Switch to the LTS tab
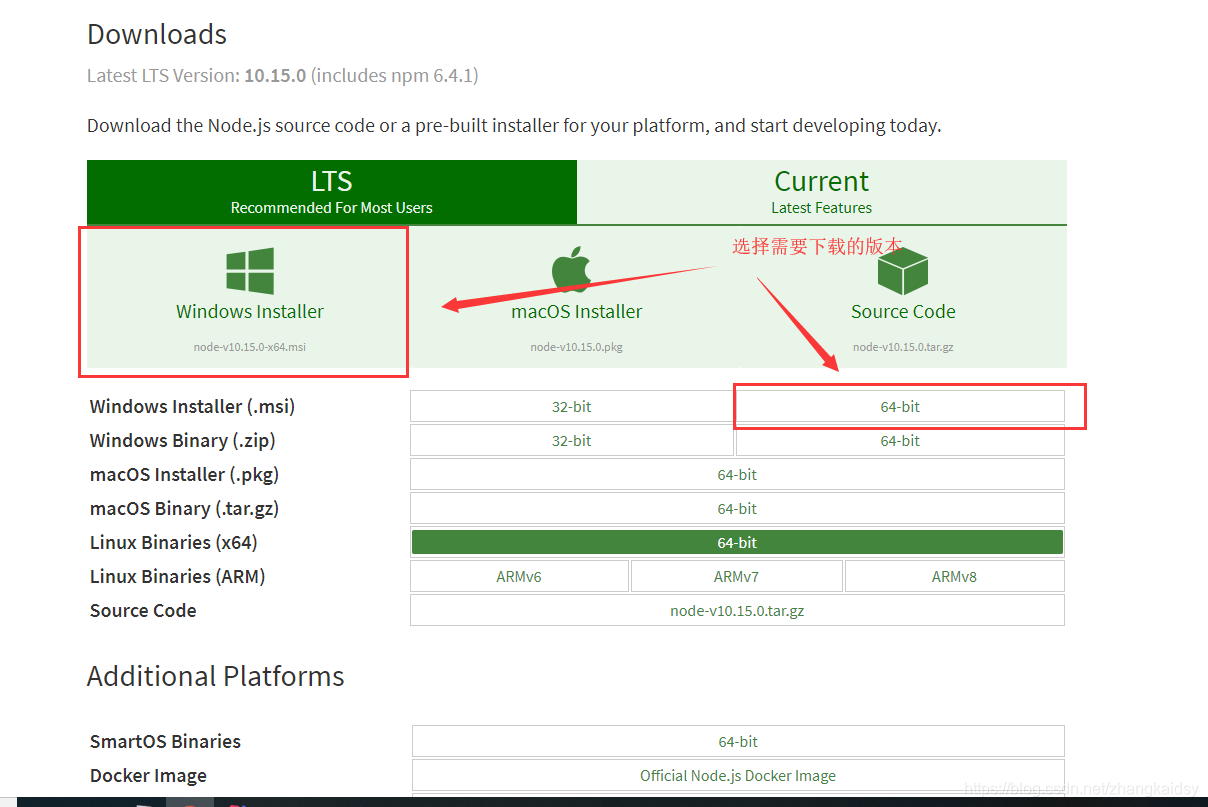Viewport: 1208px width, 807px height. point(332,192)
